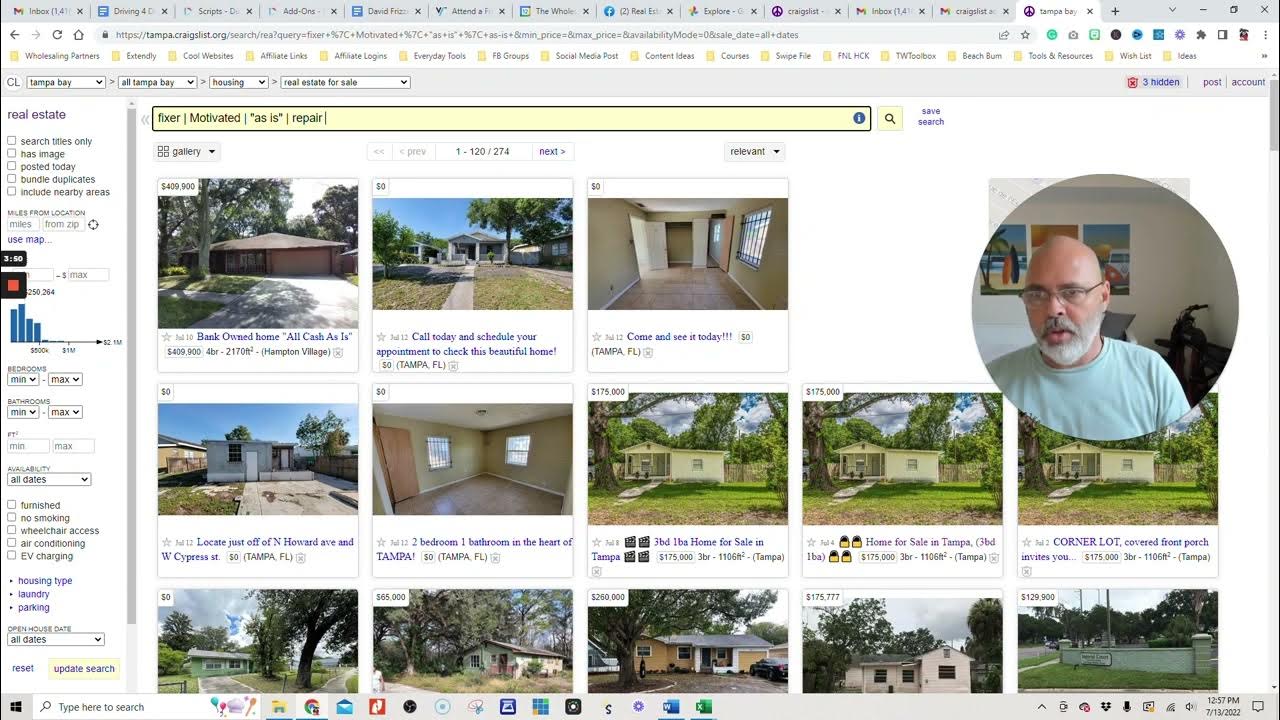Open the all tampa bay area dropdown
Image resolution: width=1280 pixels, height=720 pixels.
158,82
